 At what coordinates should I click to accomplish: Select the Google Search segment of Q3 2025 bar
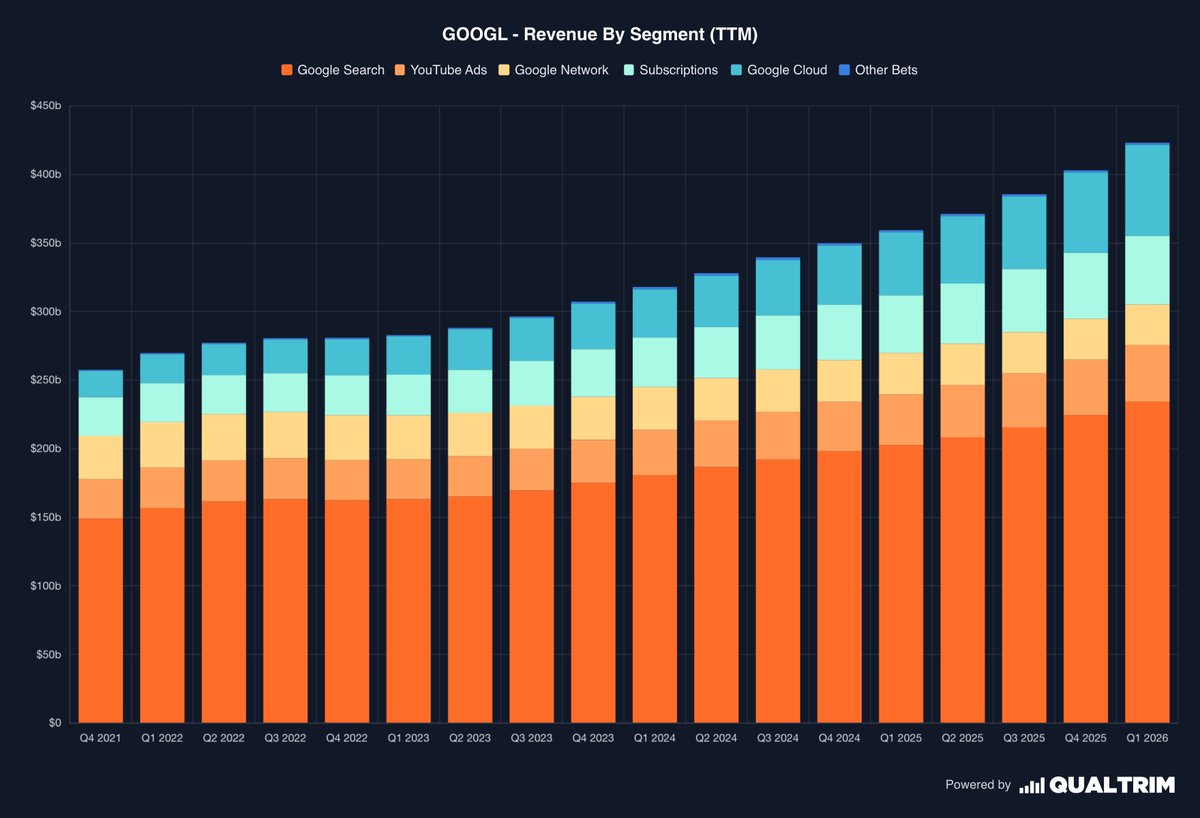(1024, 575)
